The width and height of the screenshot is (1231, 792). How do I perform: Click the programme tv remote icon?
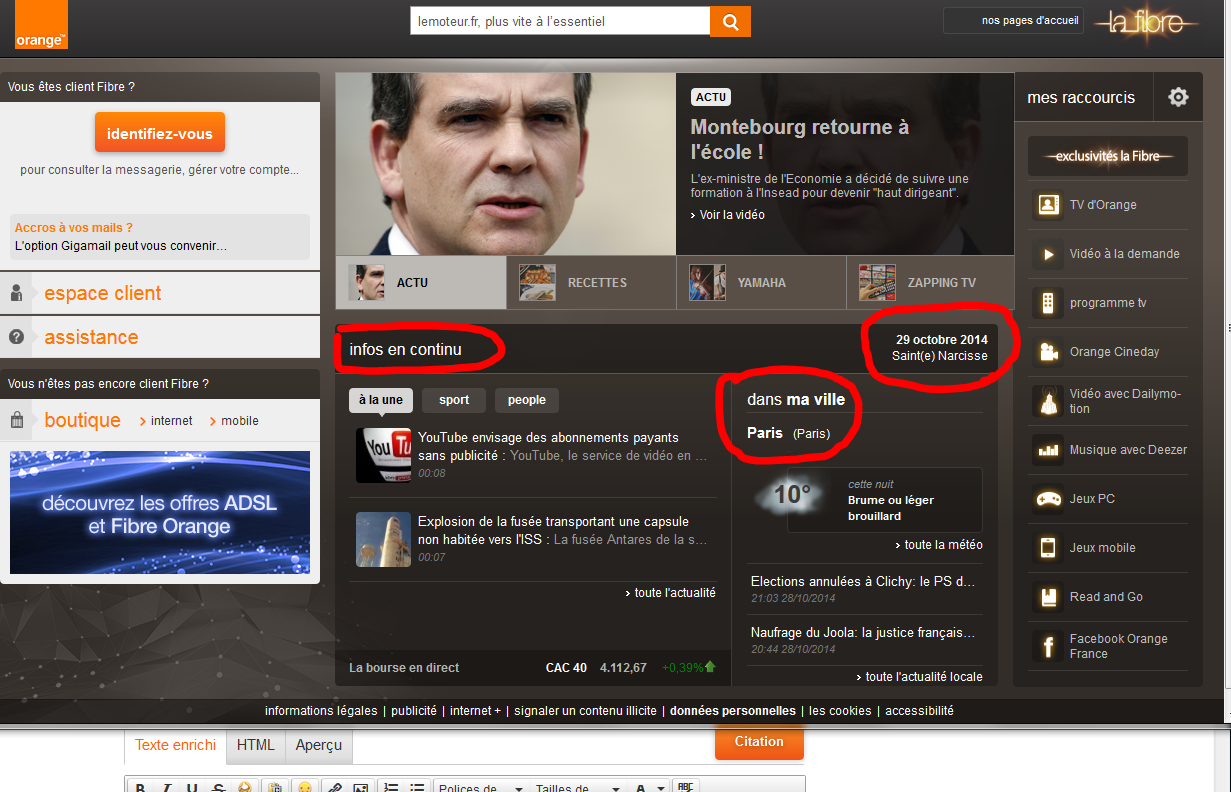tap(1048, 303)
